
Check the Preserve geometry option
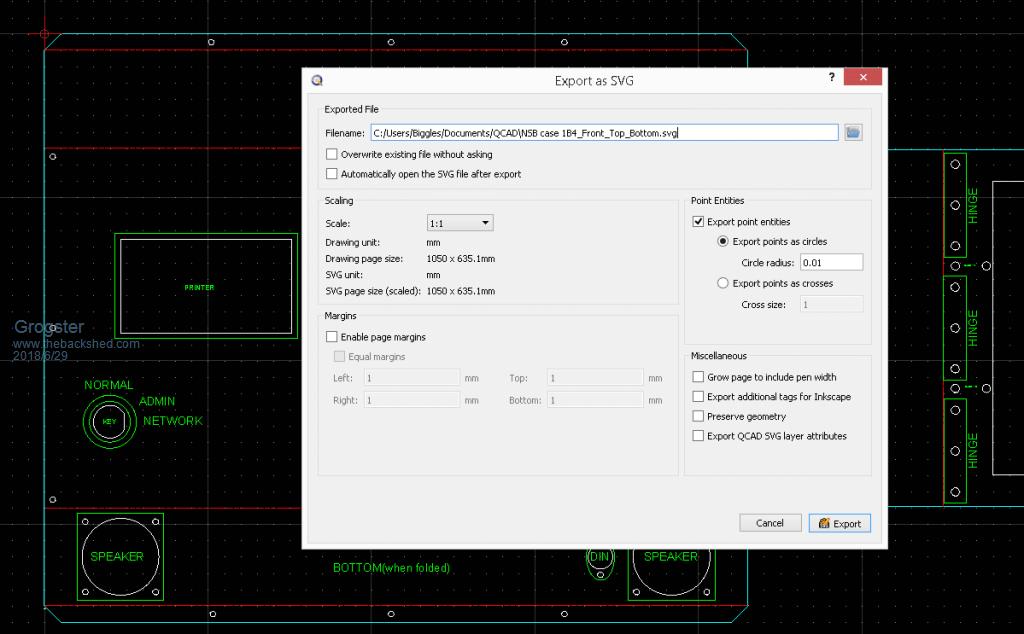pyautogui.click(x=698, y=416)
